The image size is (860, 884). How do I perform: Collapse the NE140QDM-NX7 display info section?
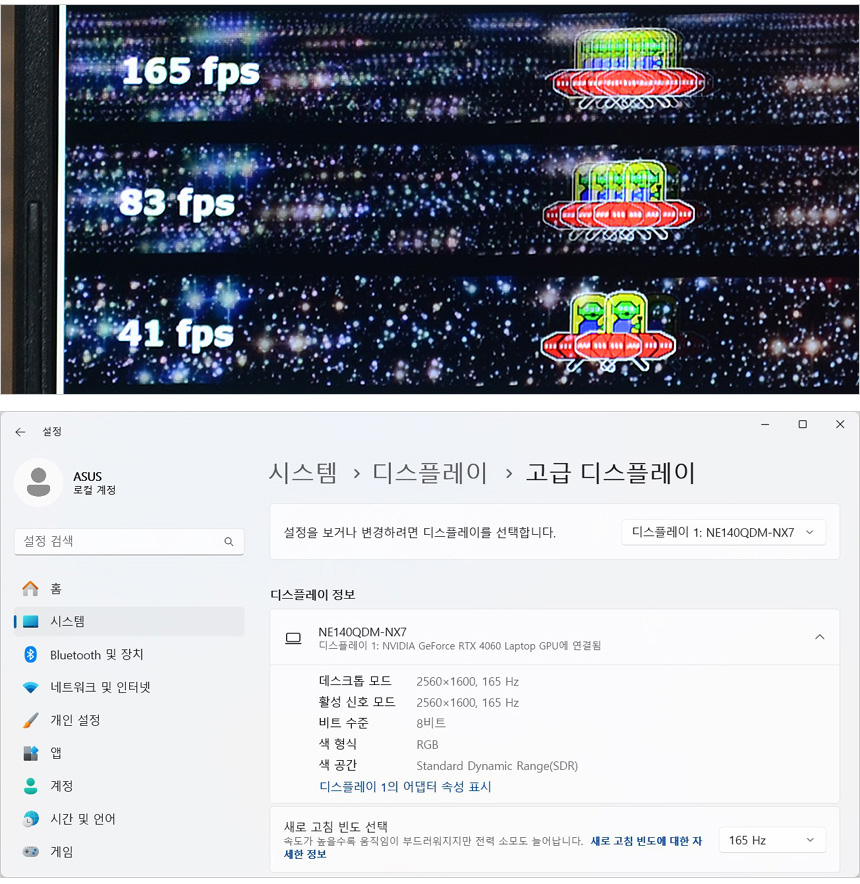[819, 637]
